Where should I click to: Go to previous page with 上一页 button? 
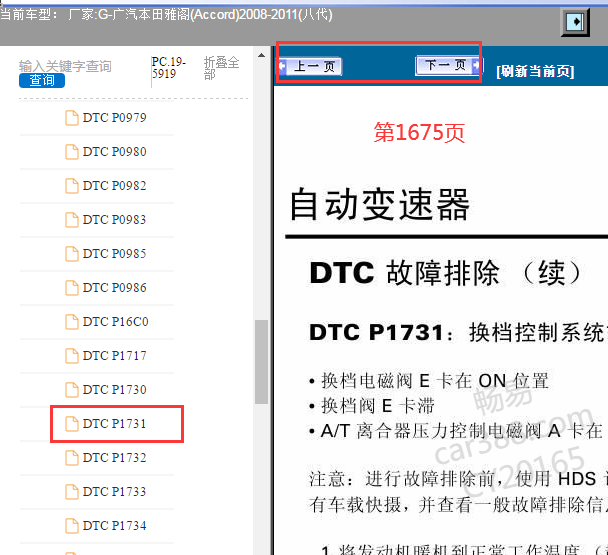(x=311, y=67)
